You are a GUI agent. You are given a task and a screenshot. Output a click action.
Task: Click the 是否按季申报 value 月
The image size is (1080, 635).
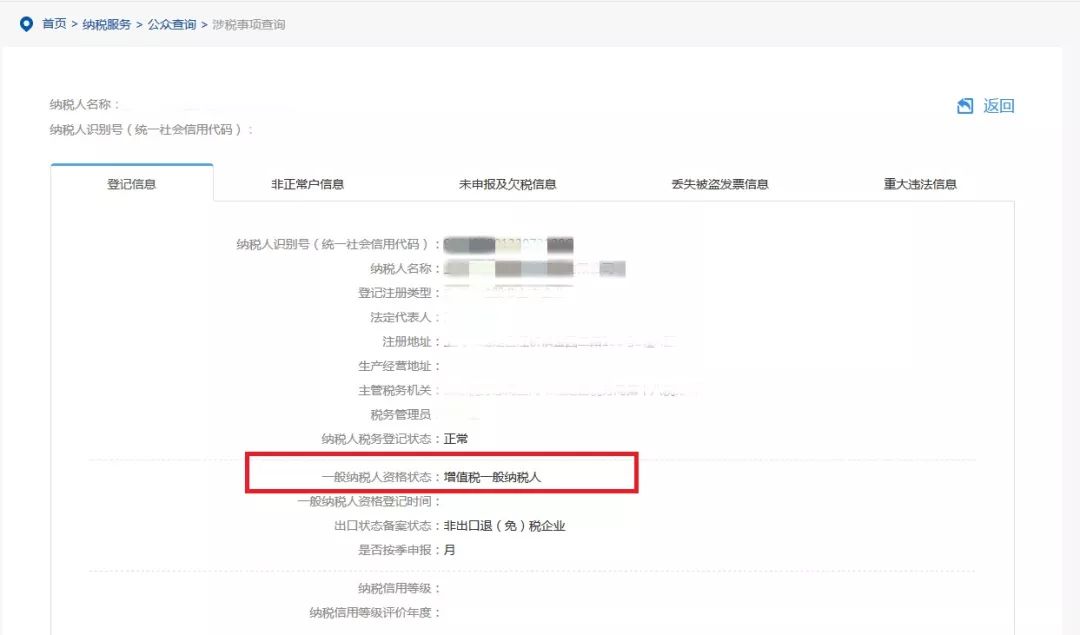click(x=451, y=549)
